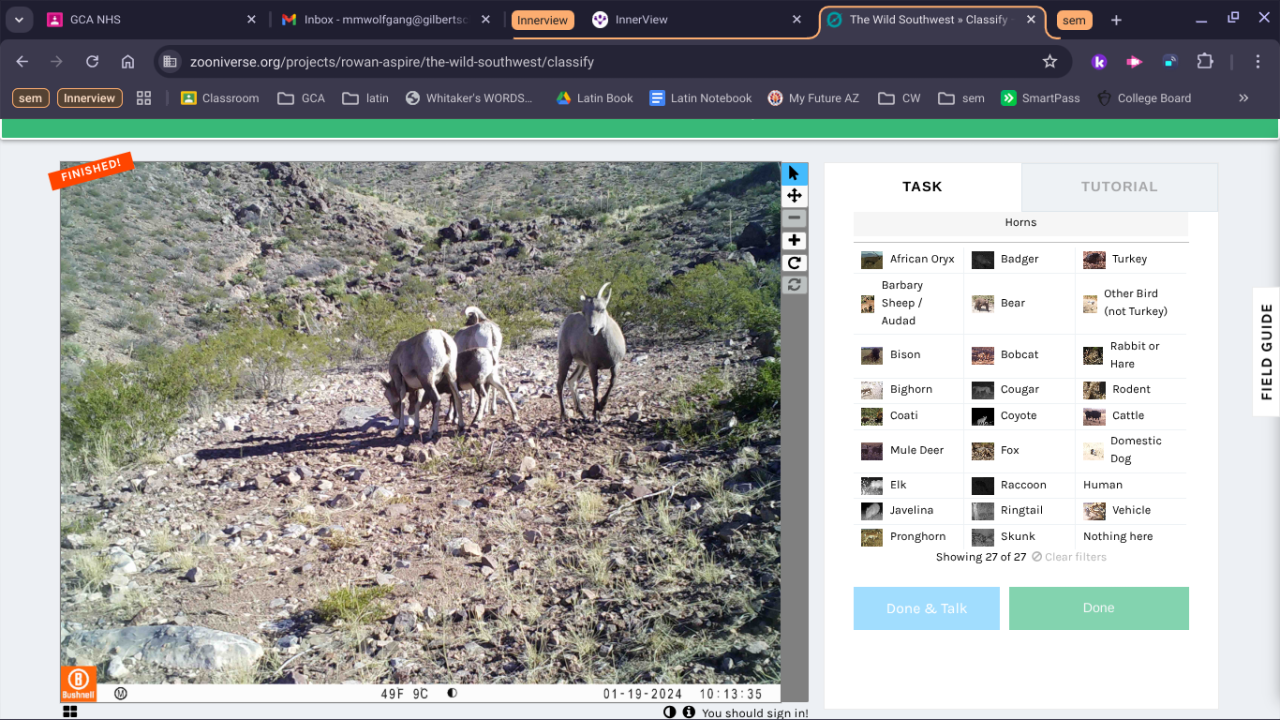Screen dimensions: 1280x720
Task: Choose Bighorn as the animal
Action: point(909,390)
